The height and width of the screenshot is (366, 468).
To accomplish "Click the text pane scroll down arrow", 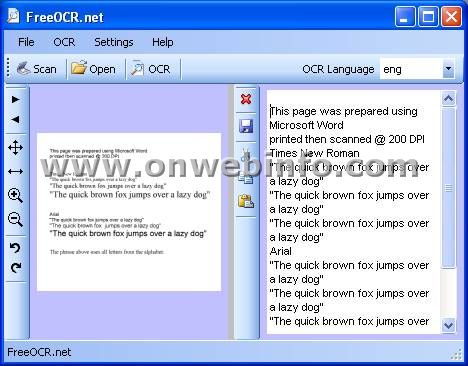I will pos(448,325).
